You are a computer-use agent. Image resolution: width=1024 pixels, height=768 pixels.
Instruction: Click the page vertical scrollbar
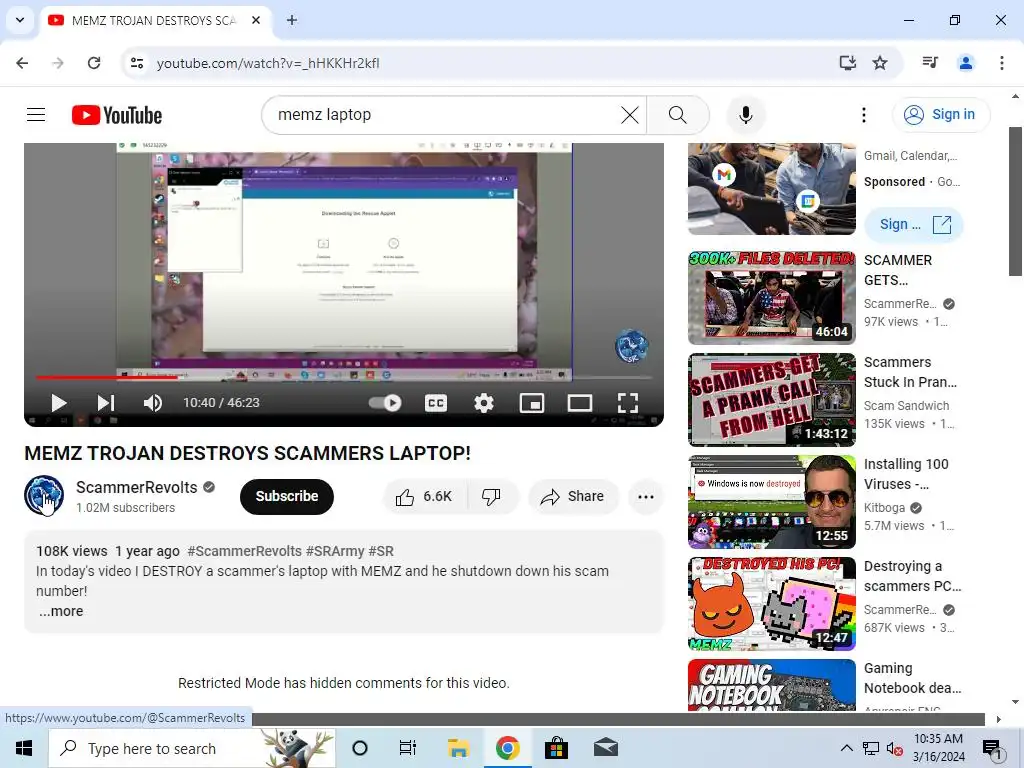[1015, 201]
